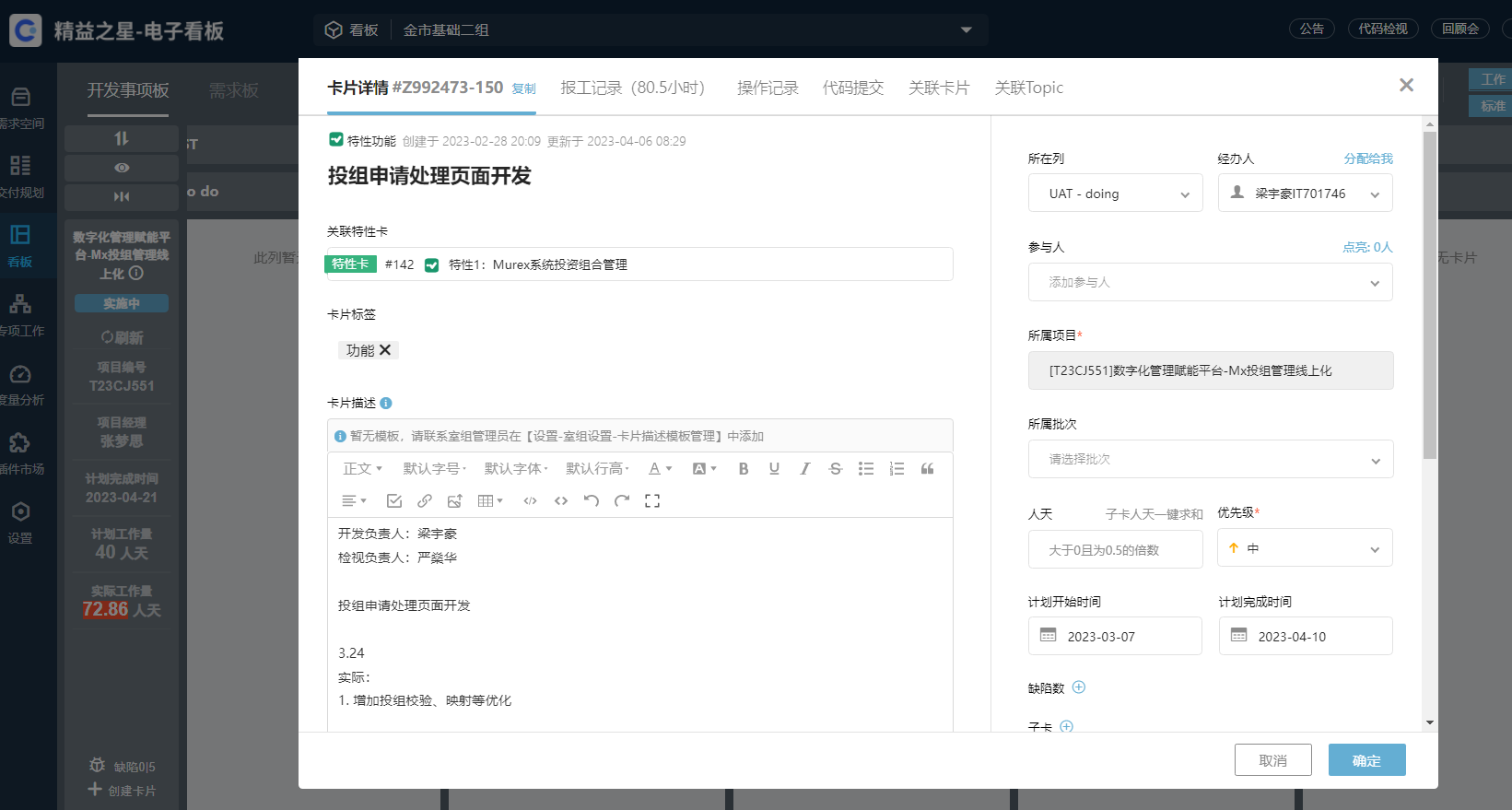The height and width of the screenshot is (810, 1512).
Task: Open 设置 in left sidebar
Action: tap(20, 522)
